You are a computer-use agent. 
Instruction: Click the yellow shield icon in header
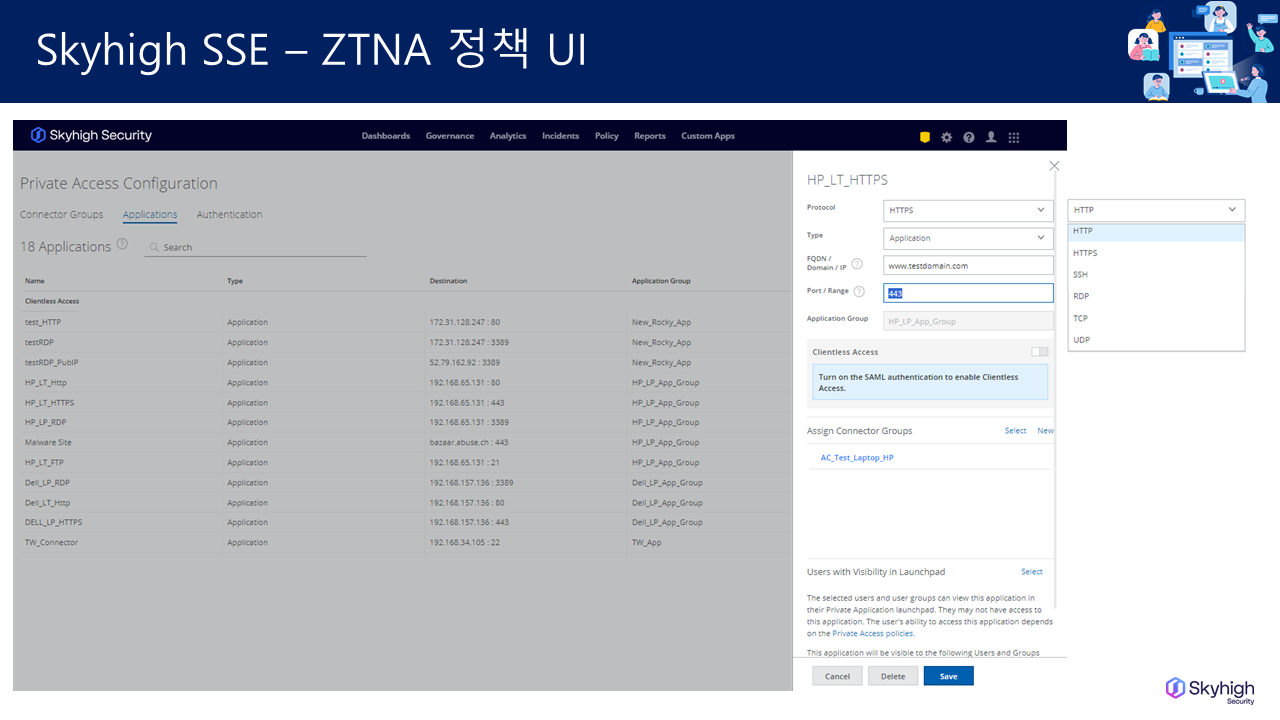click(x=925, y=137)
